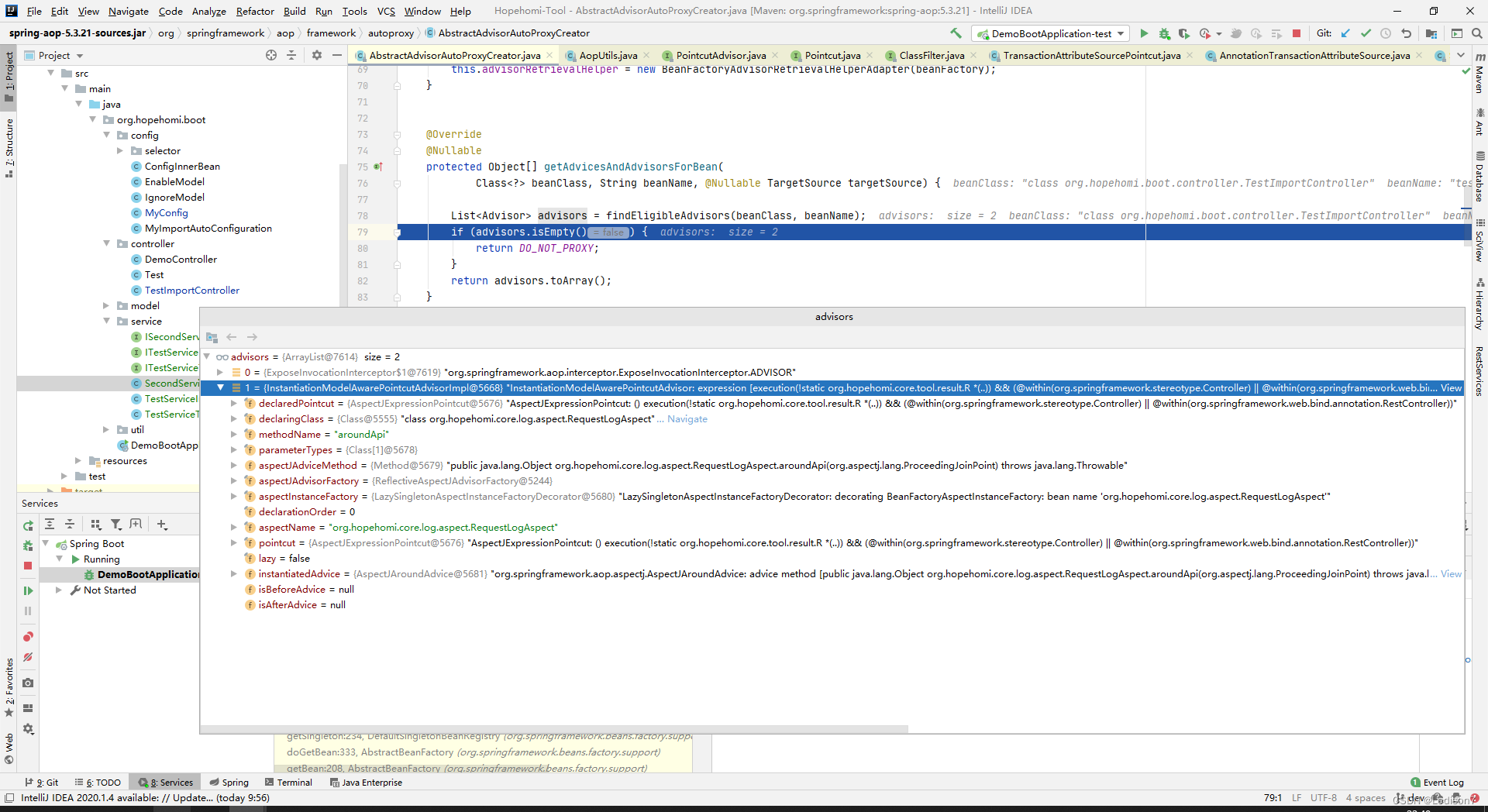The image size is (1488, 812).
Task: Toggle the Structure tool window button
Action: click(9, 149)
